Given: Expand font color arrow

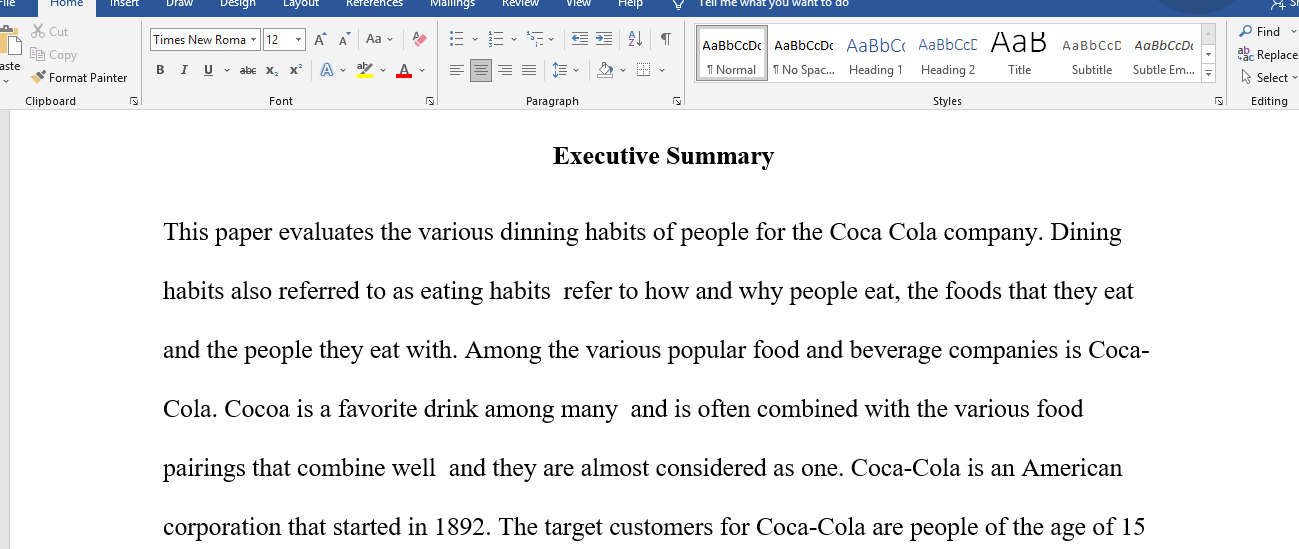Looking at the screenshot, I should (422, 70).
